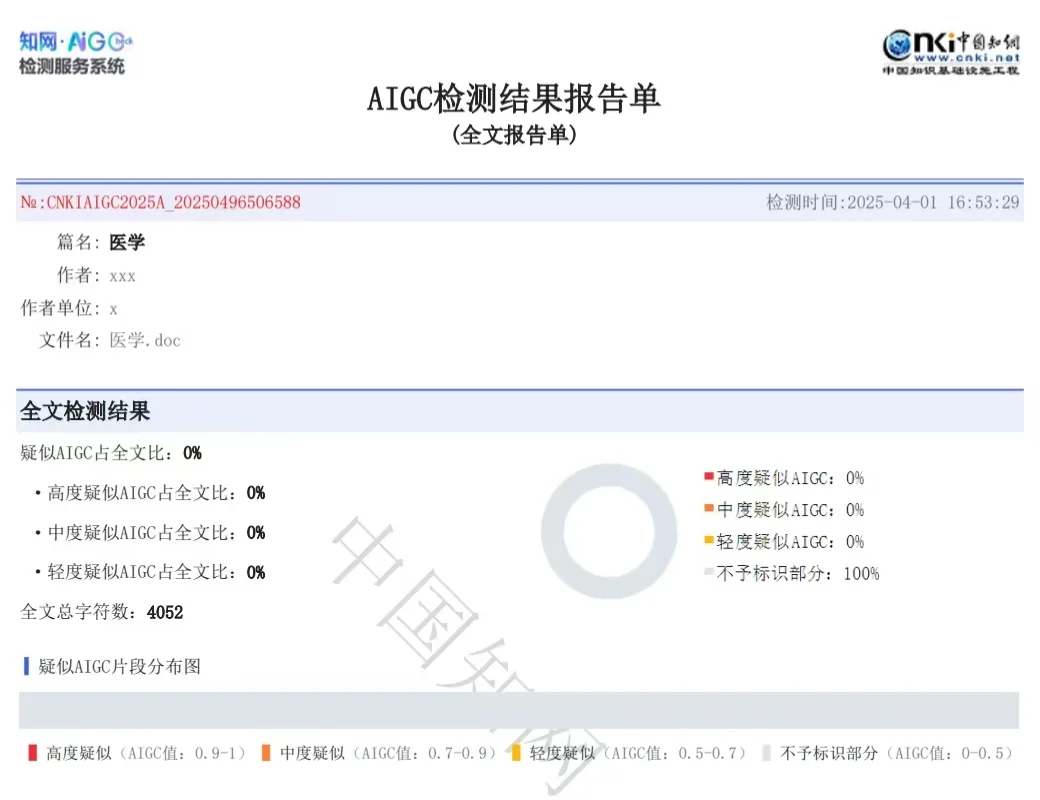This screenshot has width=1040, height=800.
Task: Click the 轻度疑似AIGC占全文比 0% bullet
Action: click(x=151, y=572)
